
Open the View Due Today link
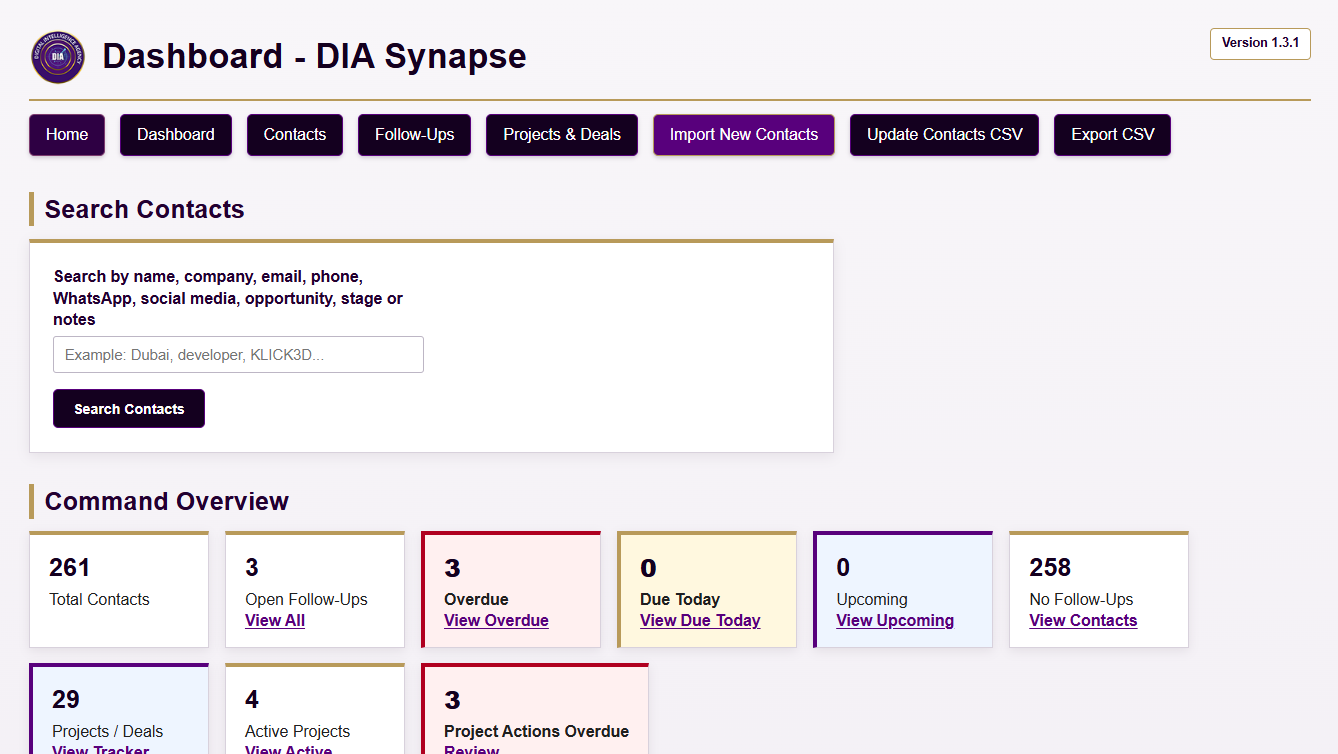click(700, 620)
